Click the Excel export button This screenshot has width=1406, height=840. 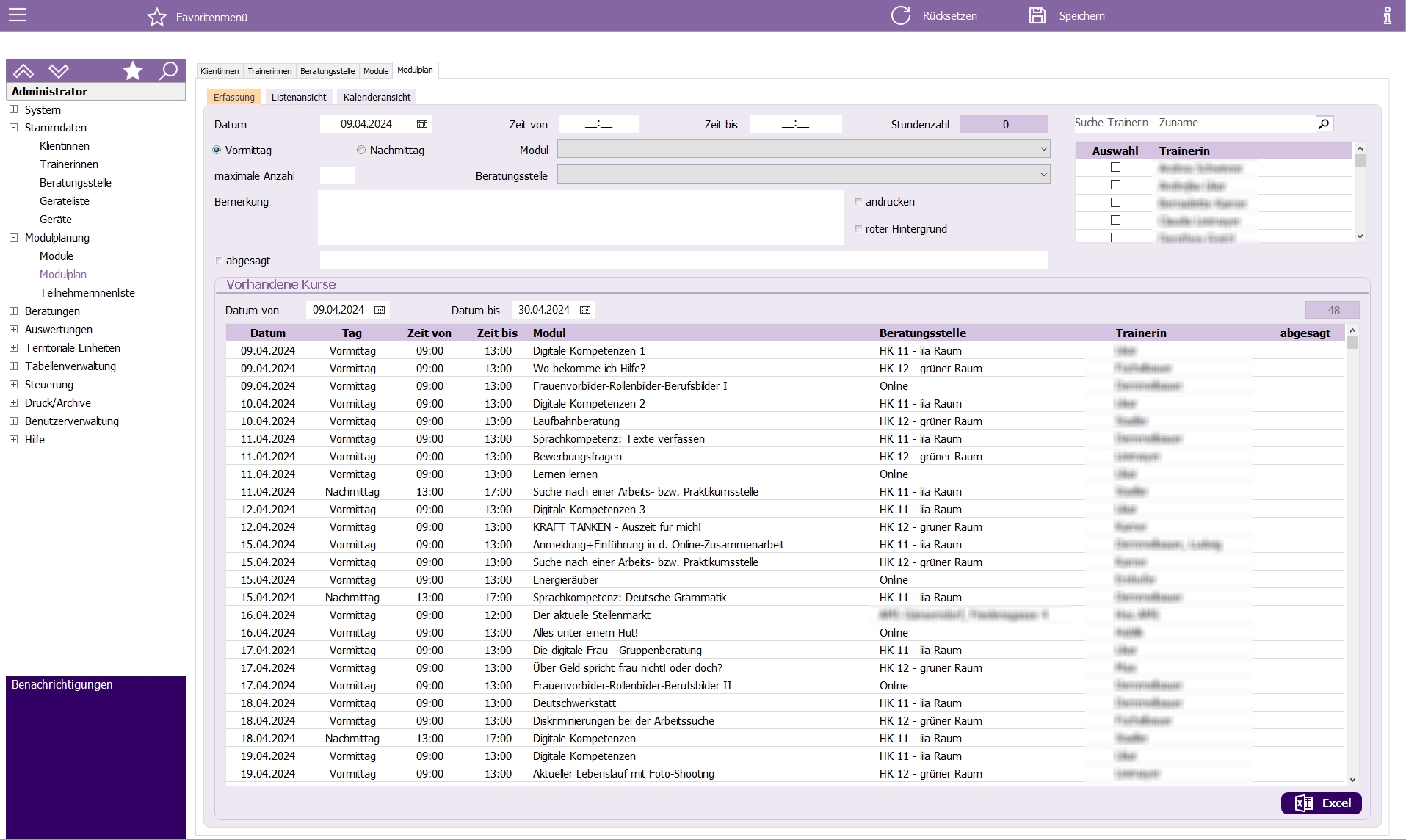(1321, 803)
